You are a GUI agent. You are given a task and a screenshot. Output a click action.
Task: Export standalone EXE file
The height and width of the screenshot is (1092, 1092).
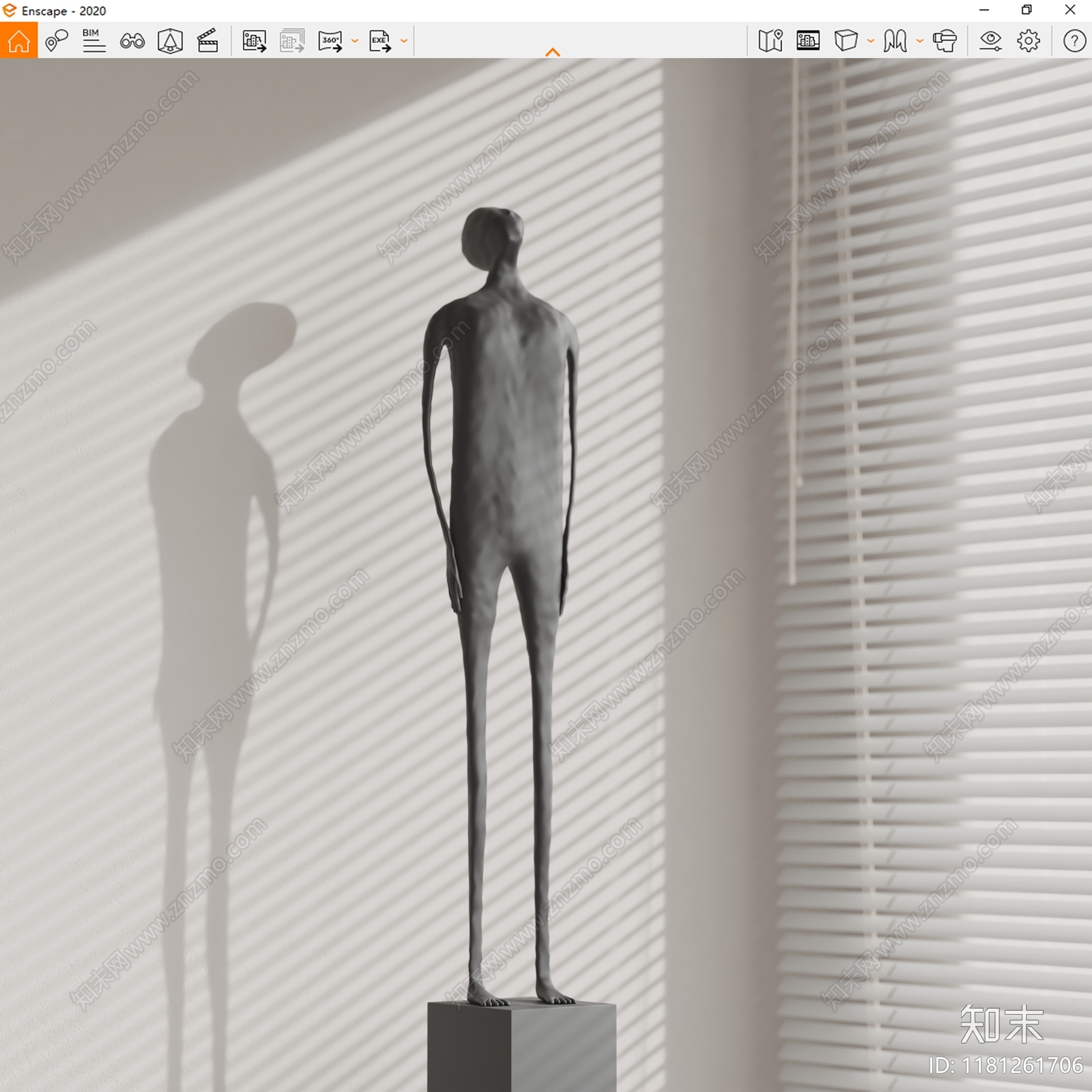[380, 41]
